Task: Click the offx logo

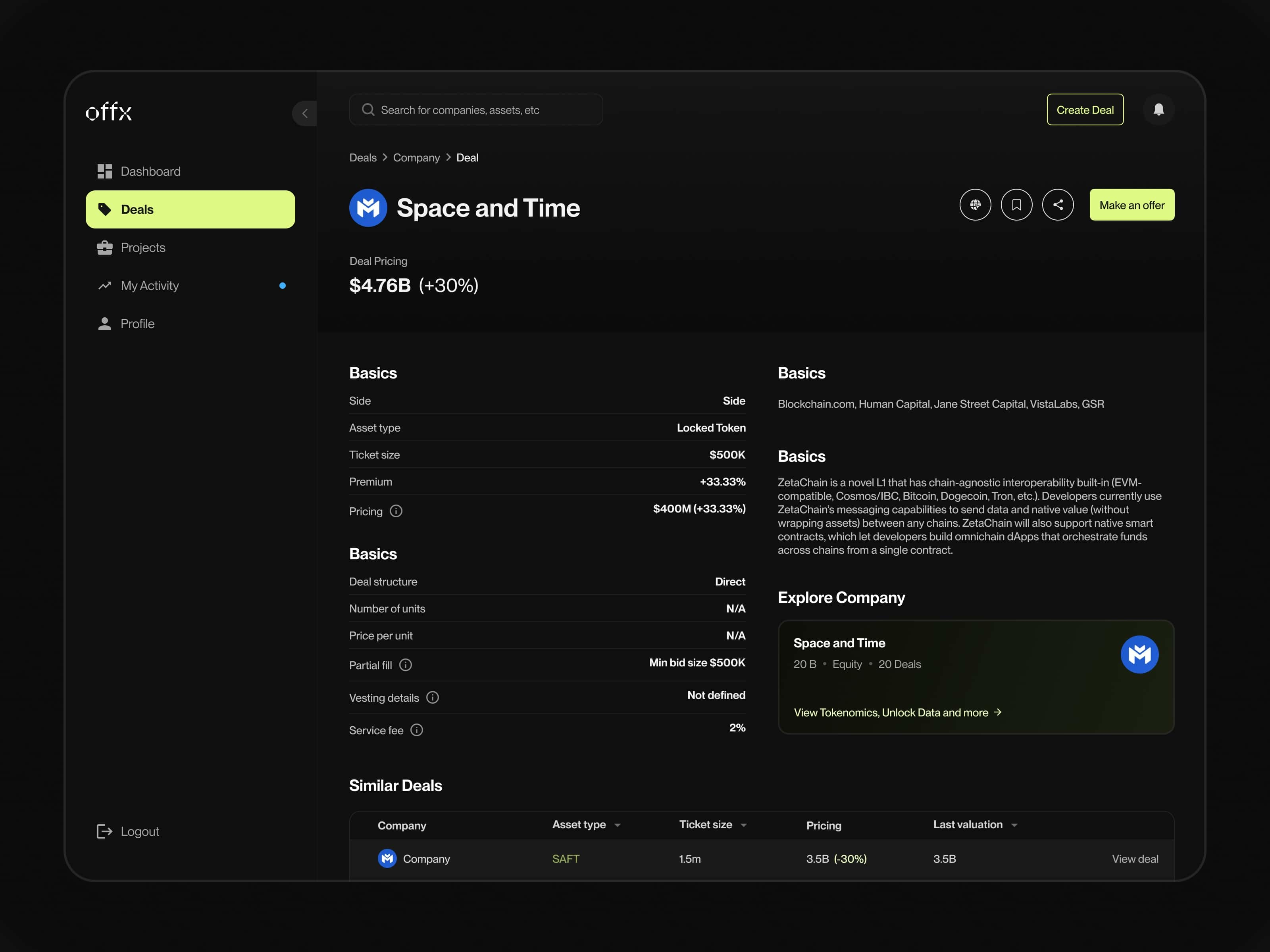Action: click(x=108, y=111)
